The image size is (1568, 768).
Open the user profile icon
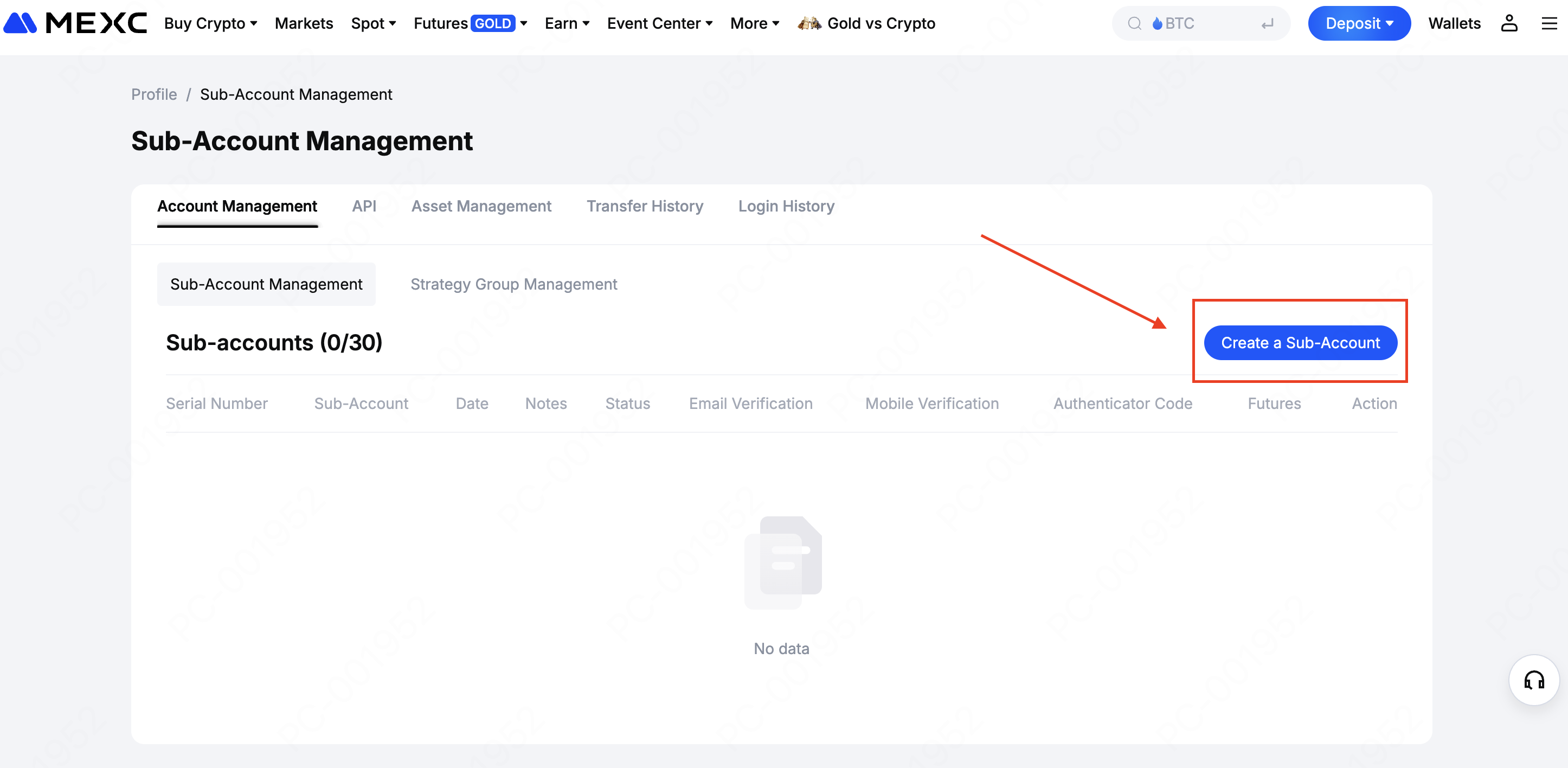pos(1508,23)
